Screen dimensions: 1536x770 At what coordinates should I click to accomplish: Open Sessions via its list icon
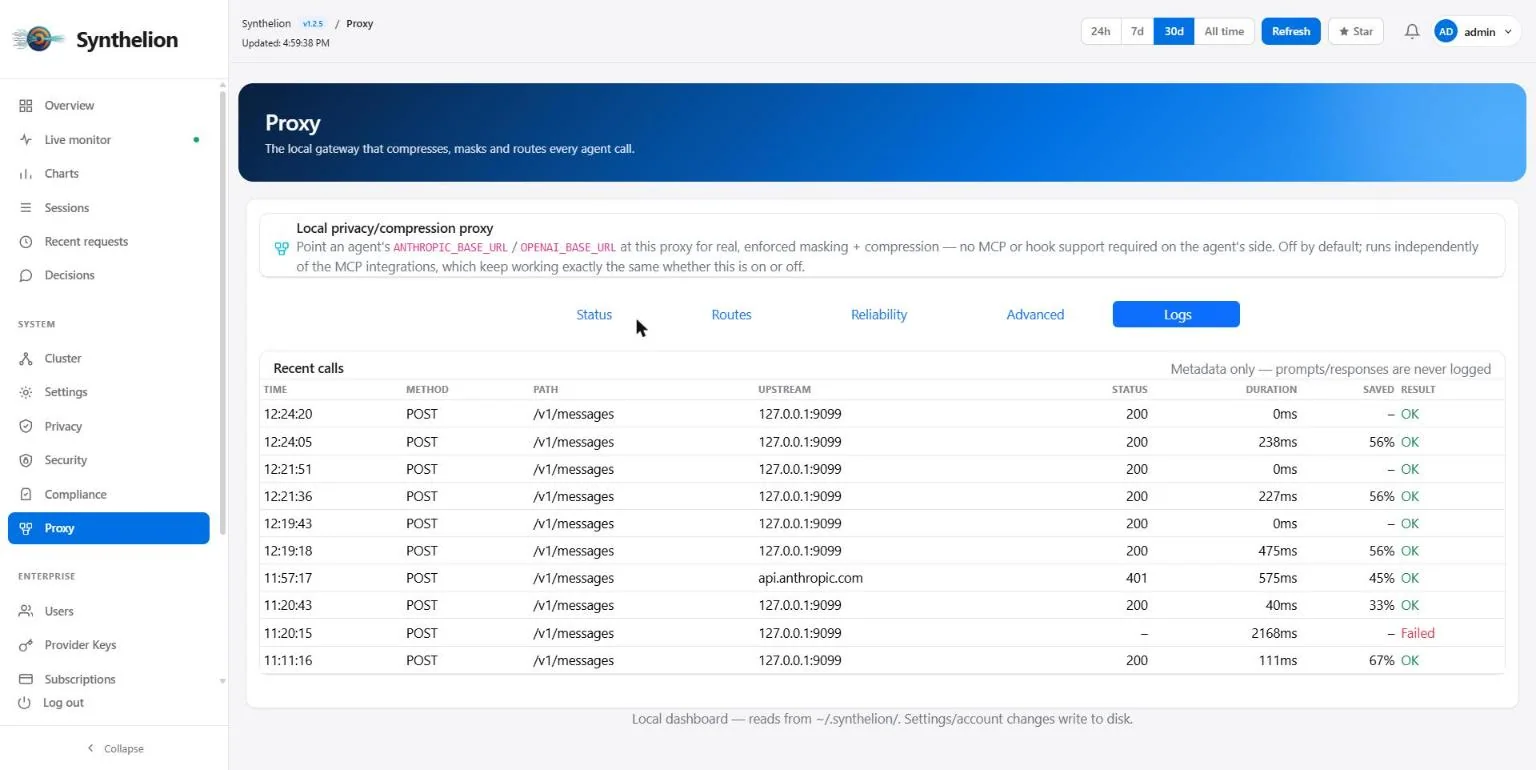(x=26, y=208)
